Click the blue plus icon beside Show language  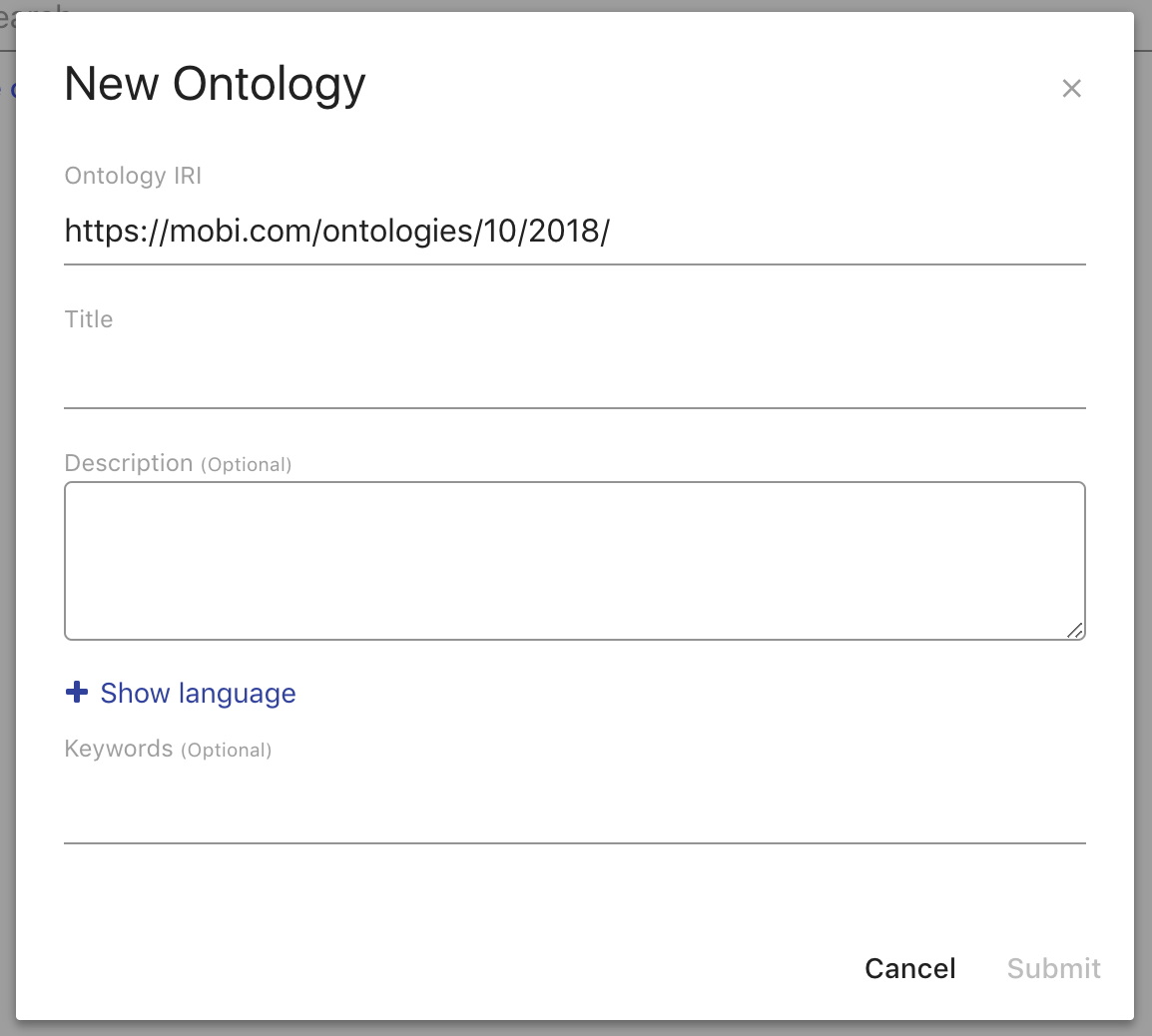(76, 691)
